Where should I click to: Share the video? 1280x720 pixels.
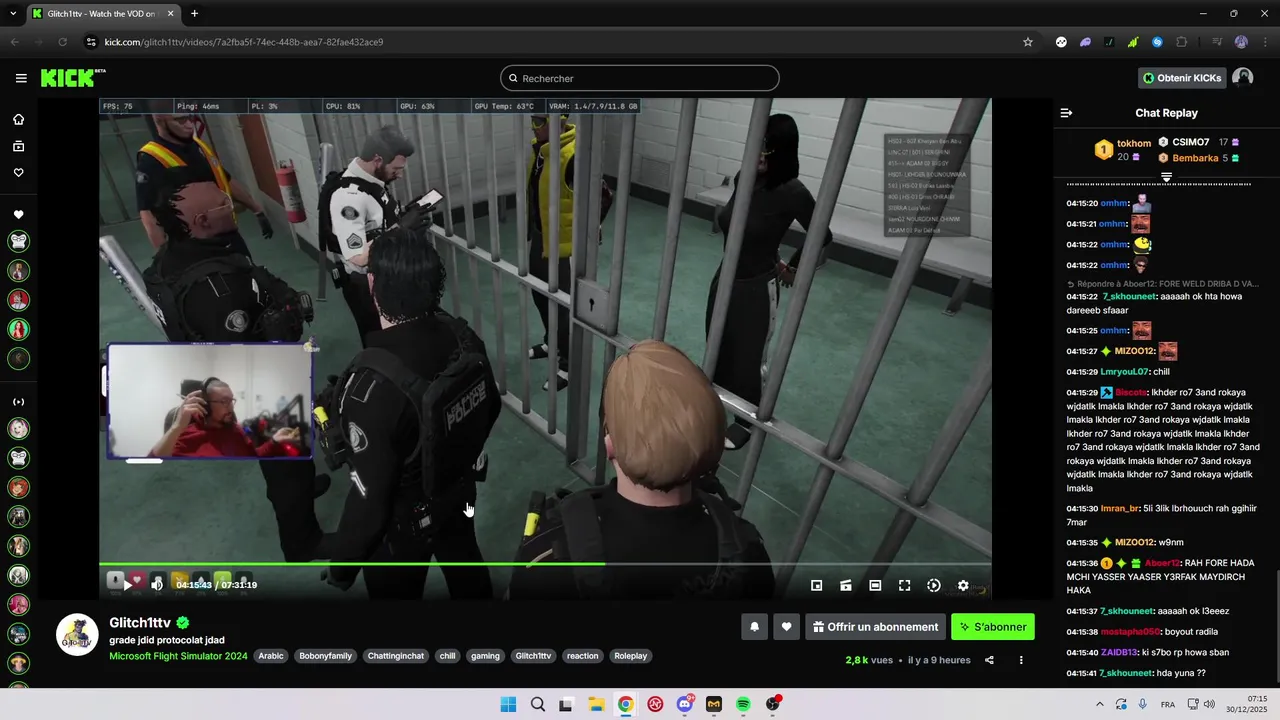coord(989,660)
